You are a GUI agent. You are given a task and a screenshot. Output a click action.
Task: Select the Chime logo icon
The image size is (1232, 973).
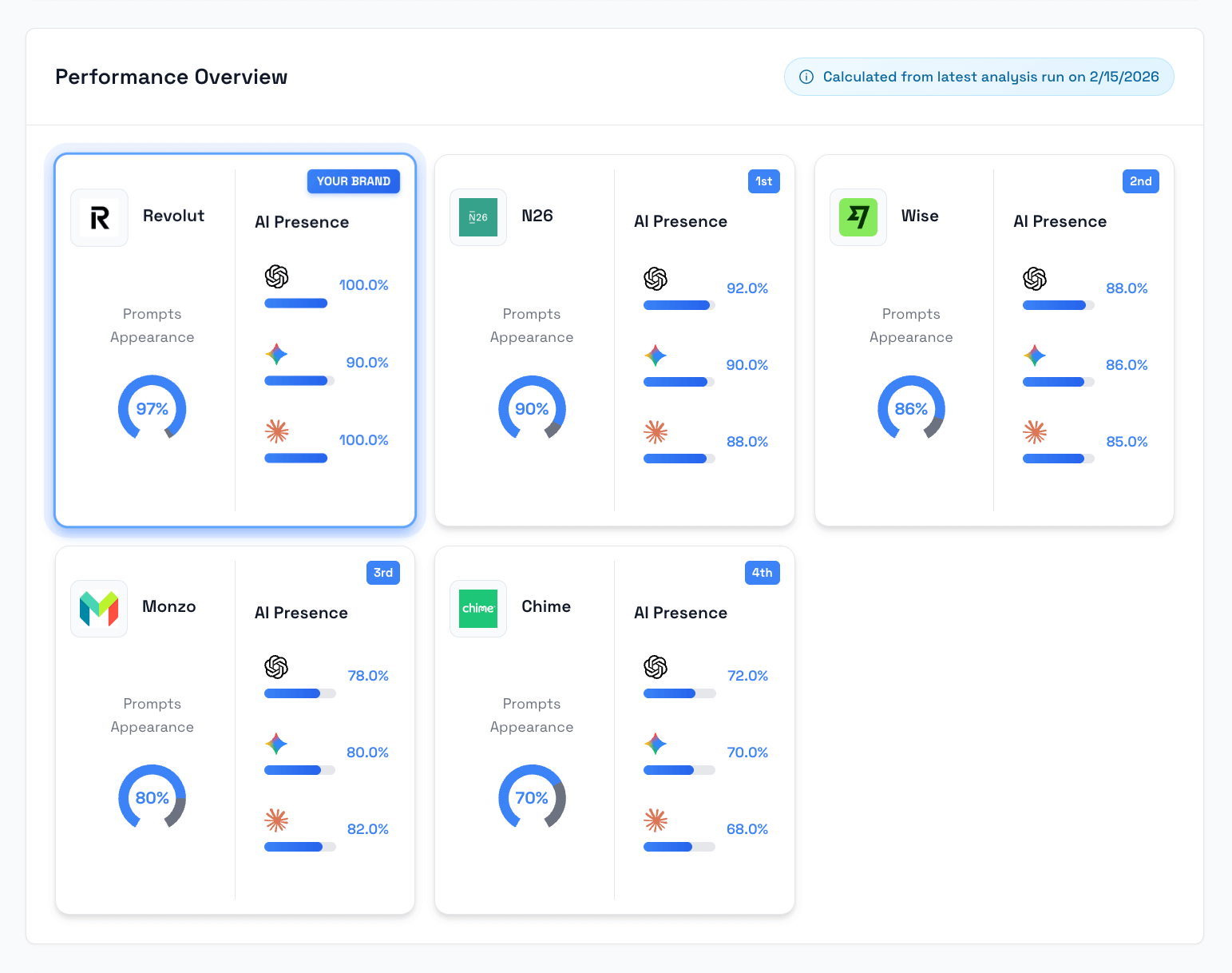478,608
